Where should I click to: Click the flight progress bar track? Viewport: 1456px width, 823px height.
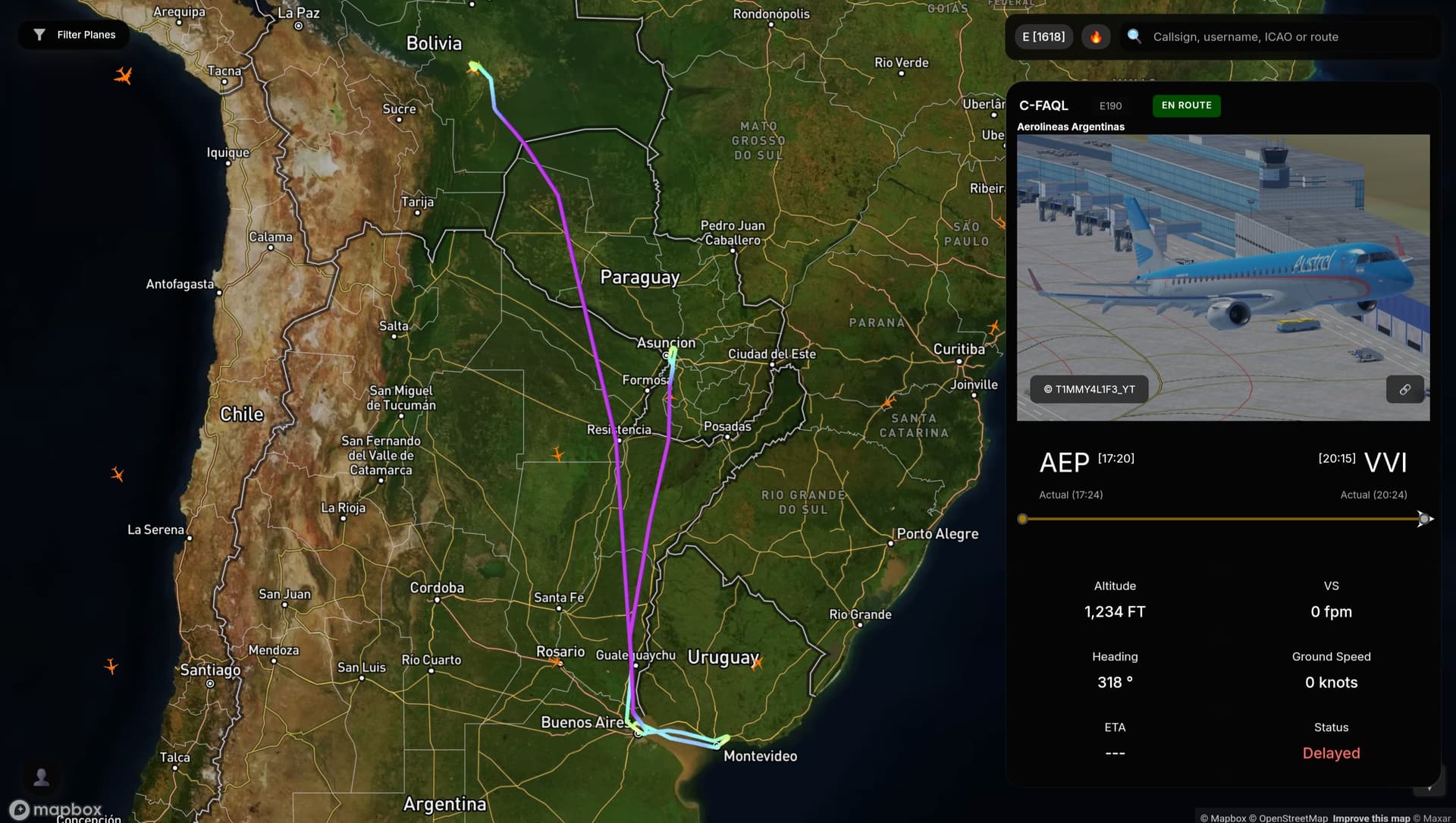click(x=1223, y=519)
